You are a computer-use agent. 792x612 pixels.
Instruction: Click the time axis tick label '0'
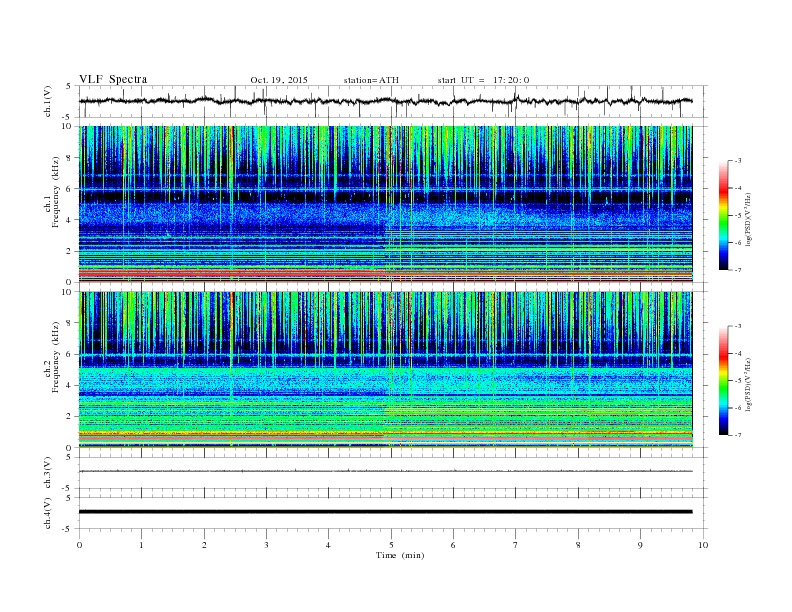[x=79, y=545]
